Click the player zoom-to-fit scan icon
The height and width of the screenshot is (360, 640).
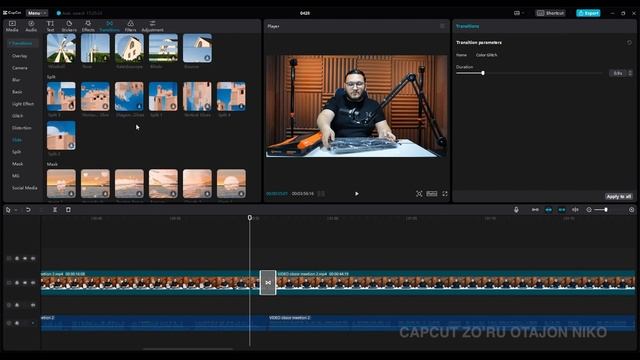click(419, 194)
